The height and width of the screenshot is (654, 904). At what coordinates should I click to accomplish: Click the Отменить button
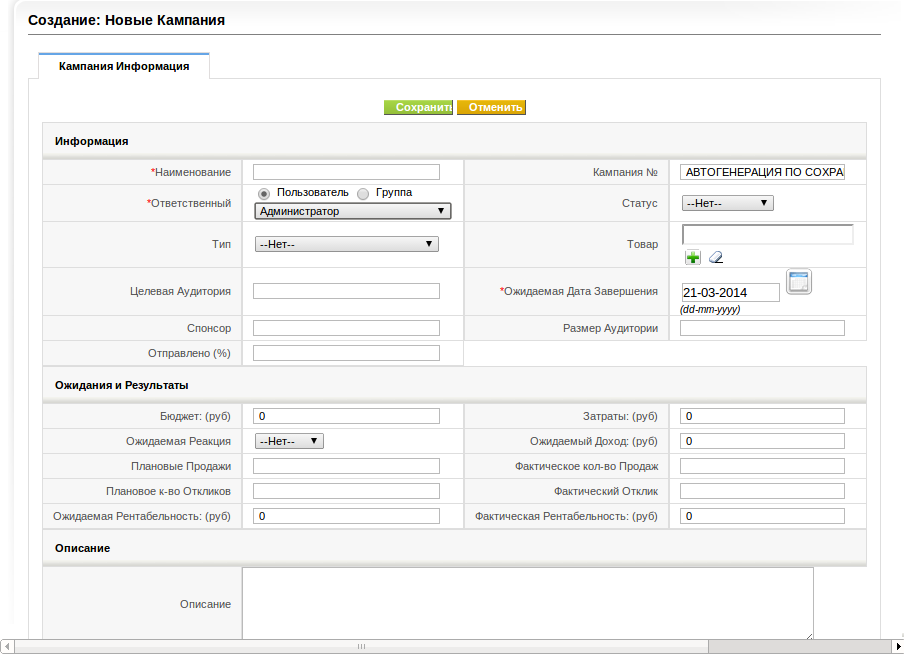491,107
